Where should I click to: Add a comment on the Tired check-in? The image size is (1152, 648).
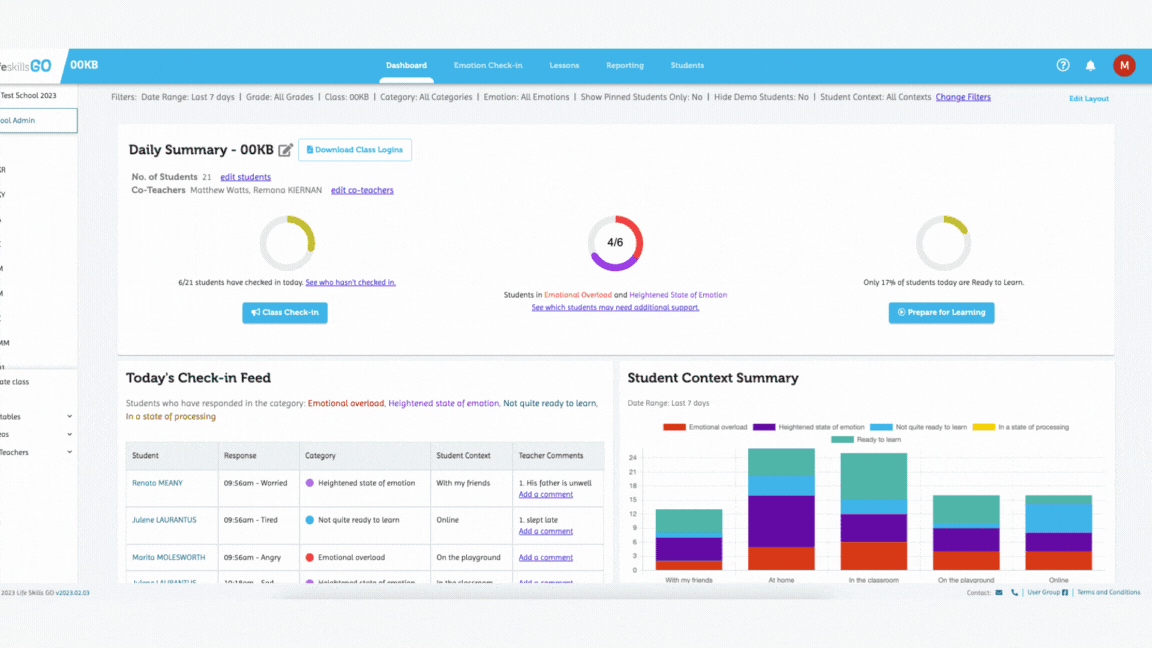545,531
